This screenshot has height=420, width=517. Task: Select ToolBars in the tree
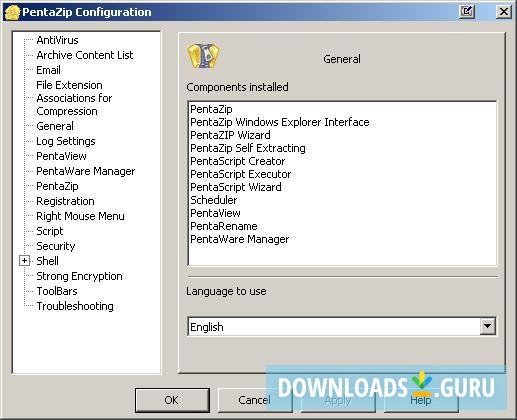(57, 291)
